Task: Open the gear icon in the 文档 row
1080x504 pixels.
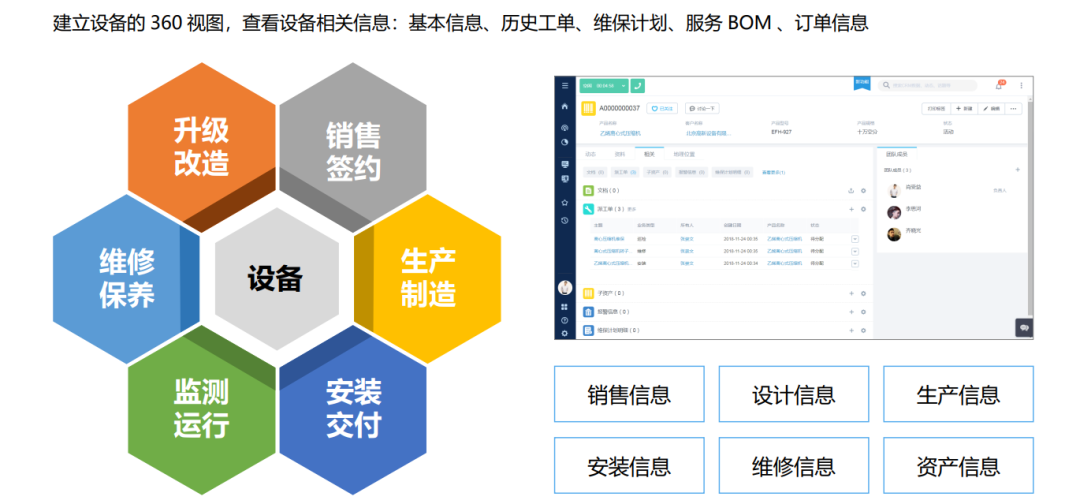Action: [863, 191]
